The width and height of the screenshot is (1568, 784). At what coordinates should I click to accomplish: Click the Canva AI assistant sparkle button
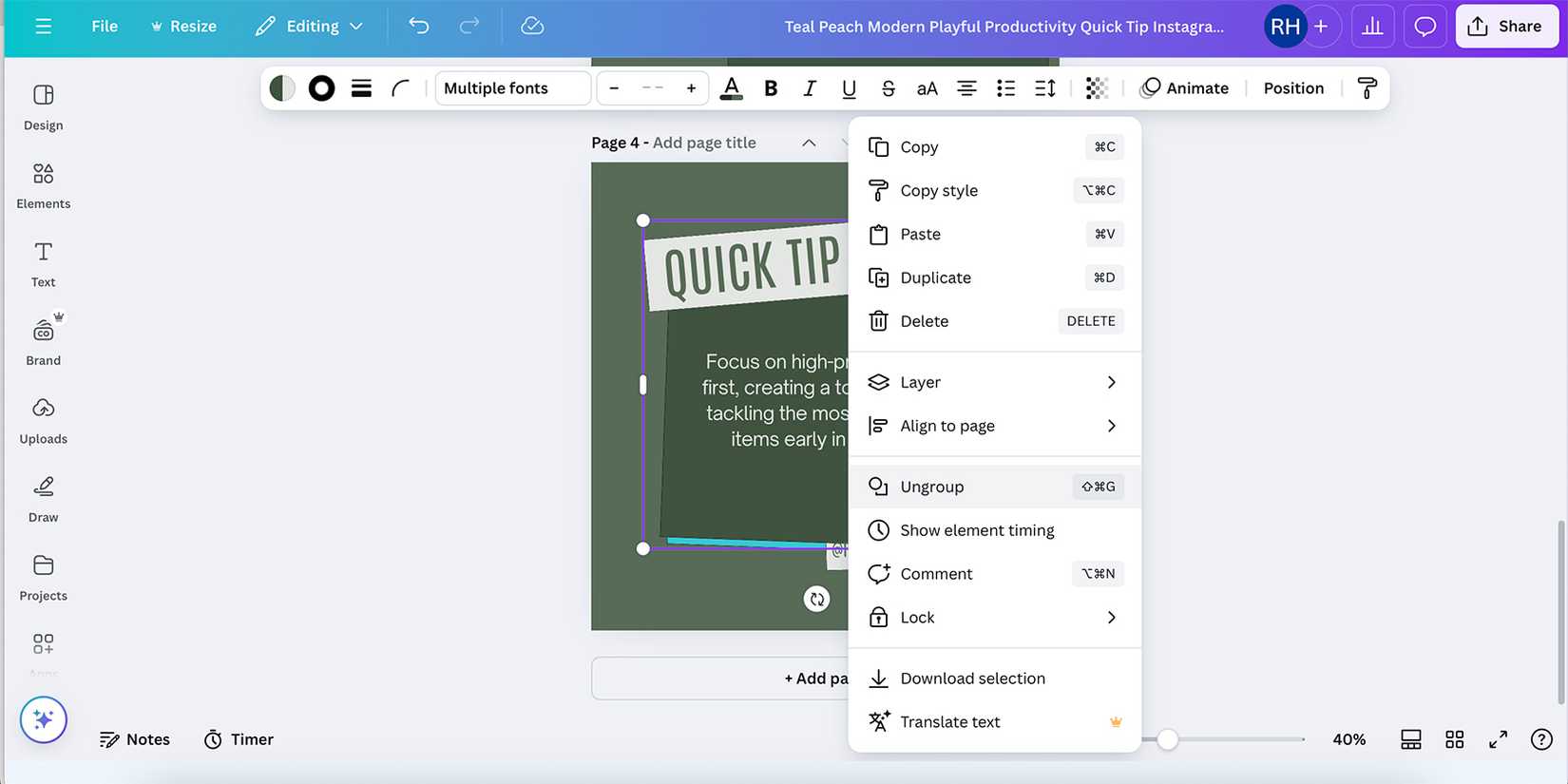coord(44,720)
